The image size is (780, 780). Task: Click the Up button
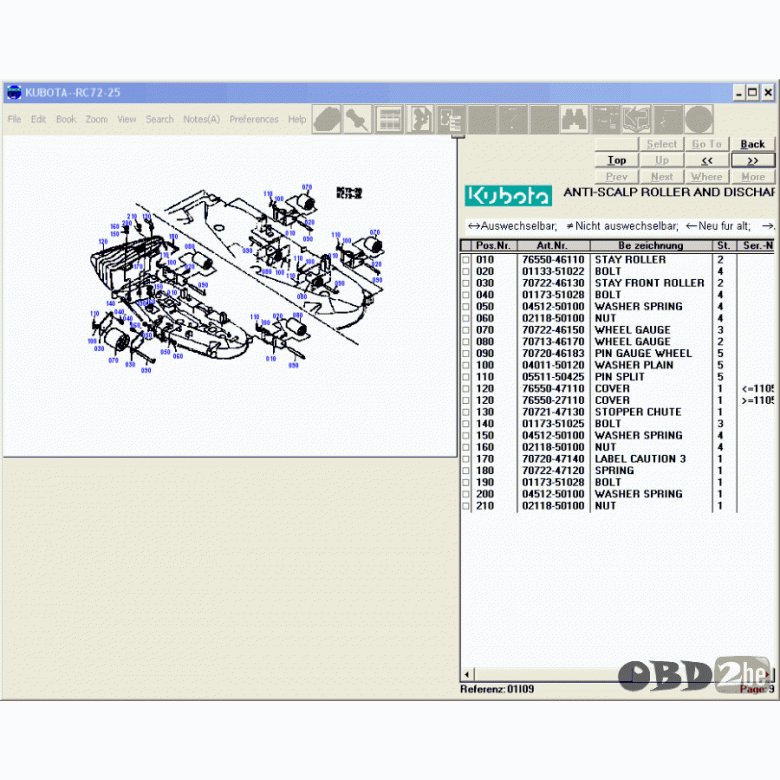click(x=662, y=160)
